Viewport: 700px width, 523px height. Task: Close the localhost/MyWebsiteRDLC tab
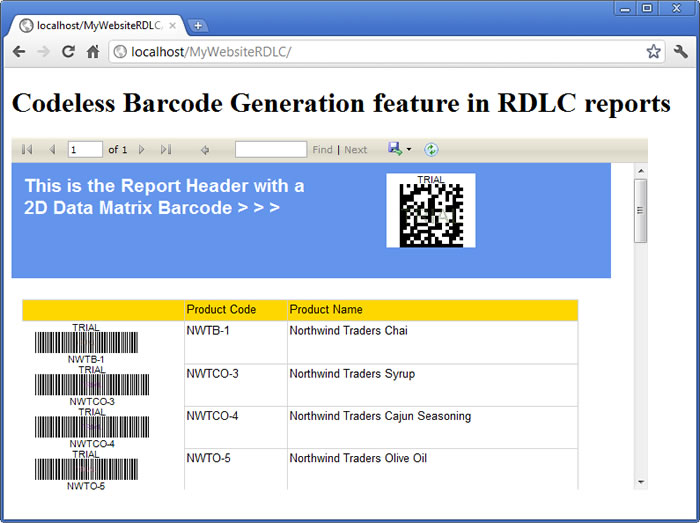pos(172,26)
